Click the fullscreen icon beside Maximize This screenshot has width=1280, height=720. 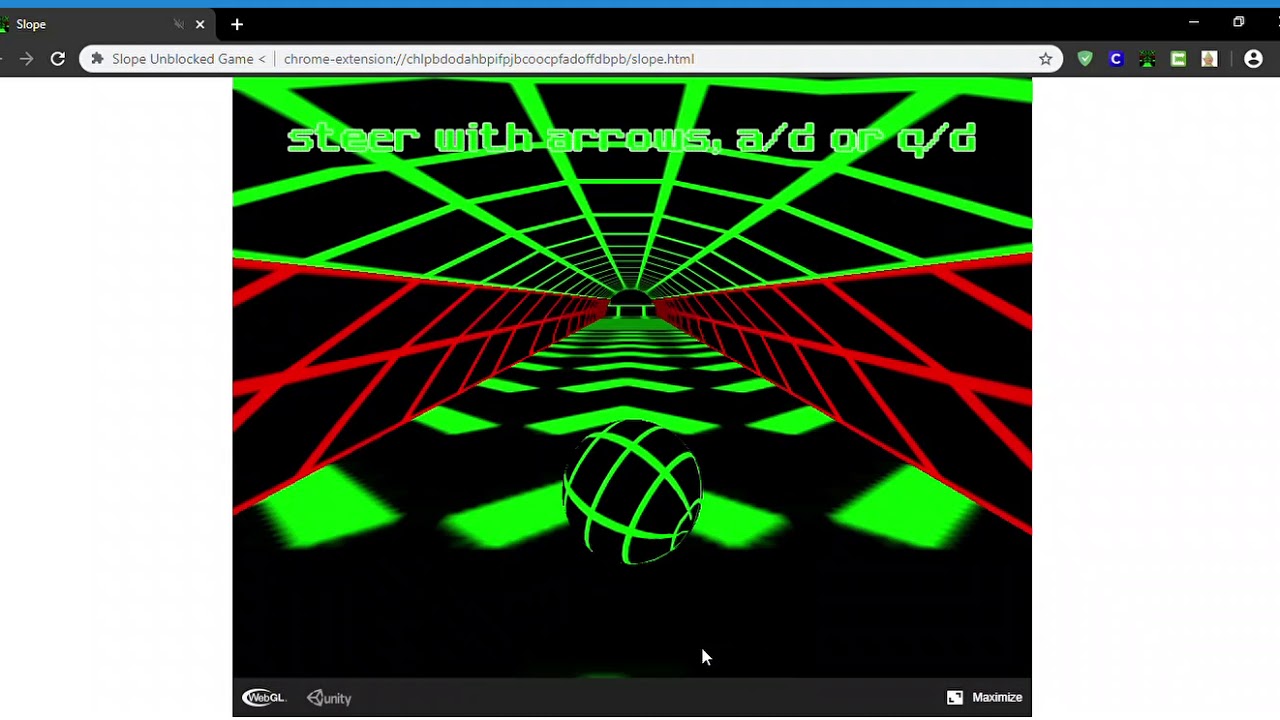[x=955, y=697]
